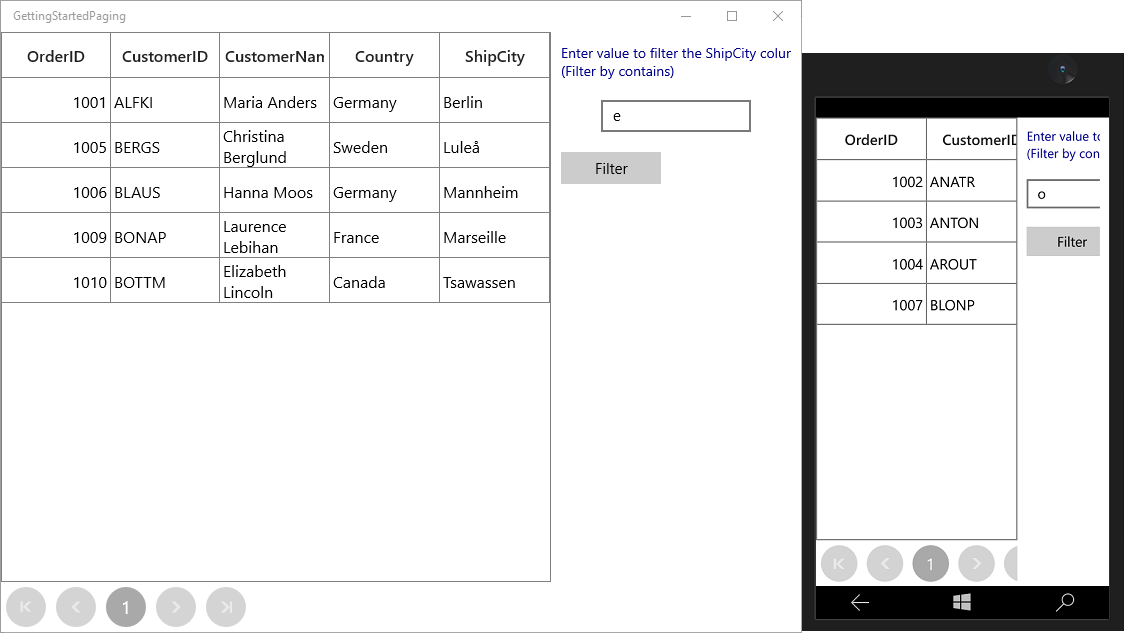Click previous page arrow in phone pager
Screen dimensions: 1124x633
885,563
